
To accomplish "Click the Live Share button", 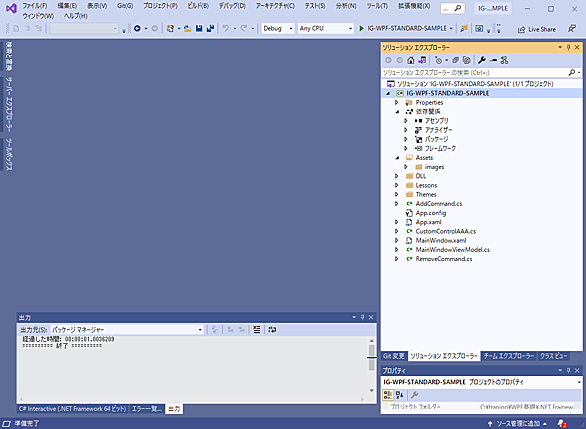I will point(537,29).
